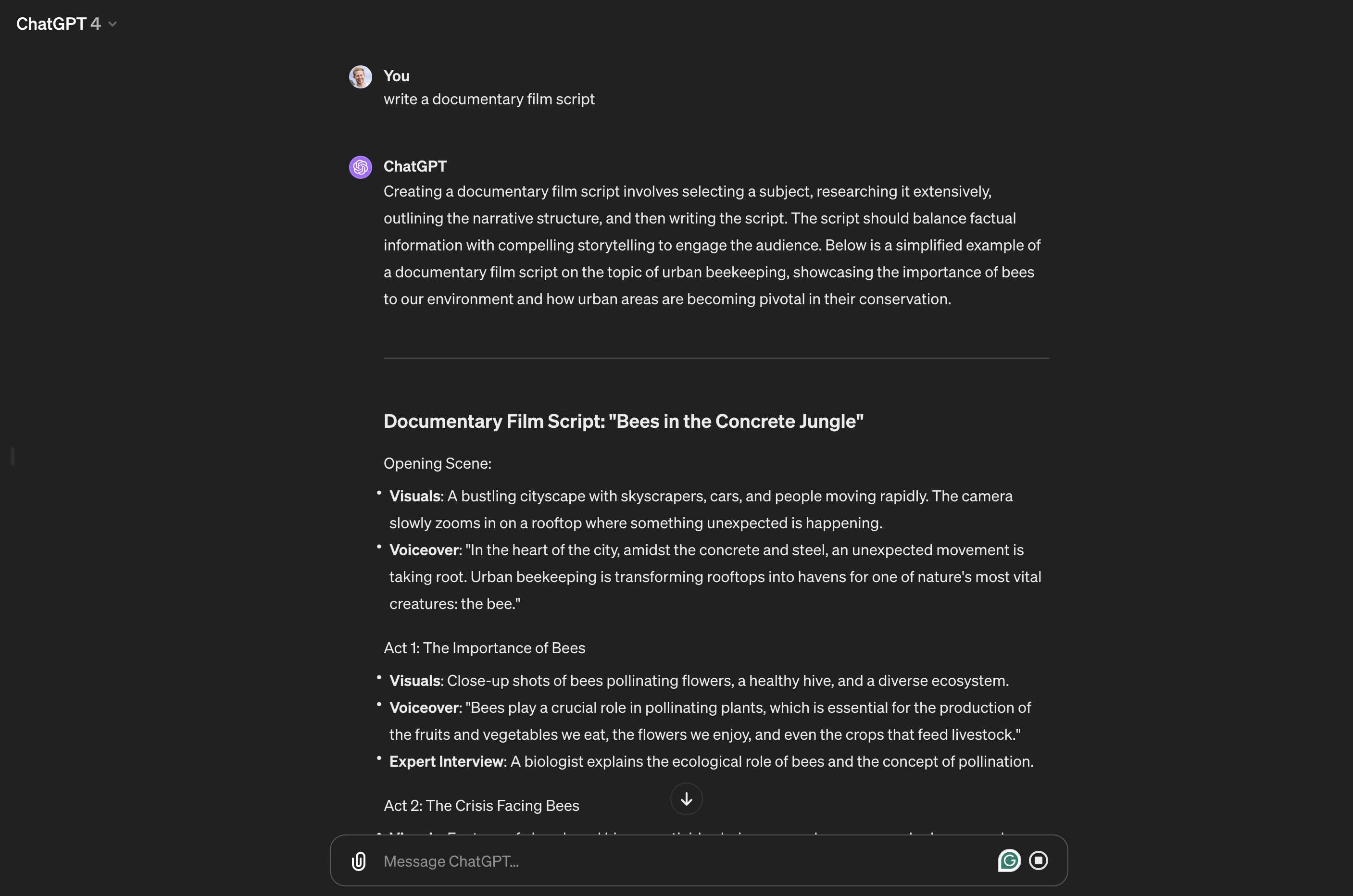Click the prompt "write a documentary film script"

[x=489, y=99]
